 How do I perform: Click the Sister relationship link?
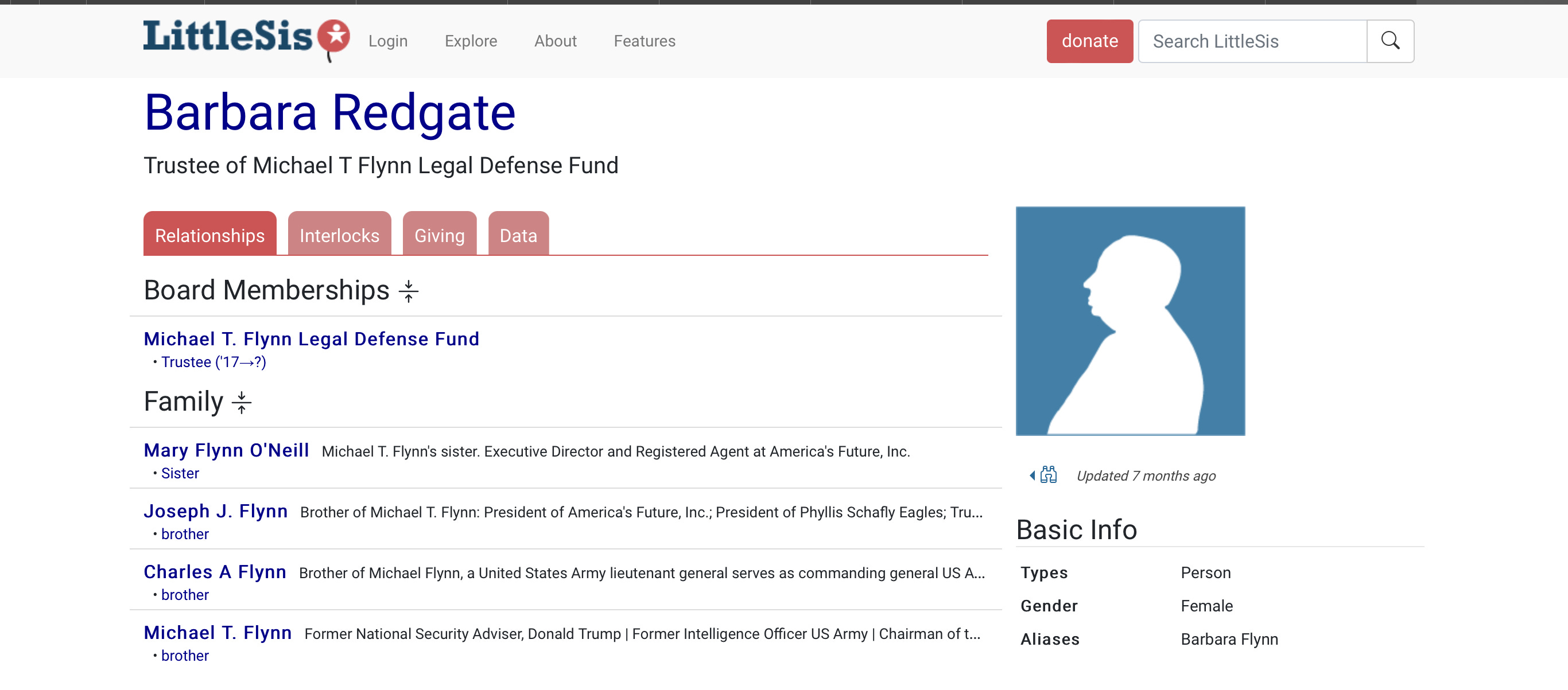click(180, 473)
